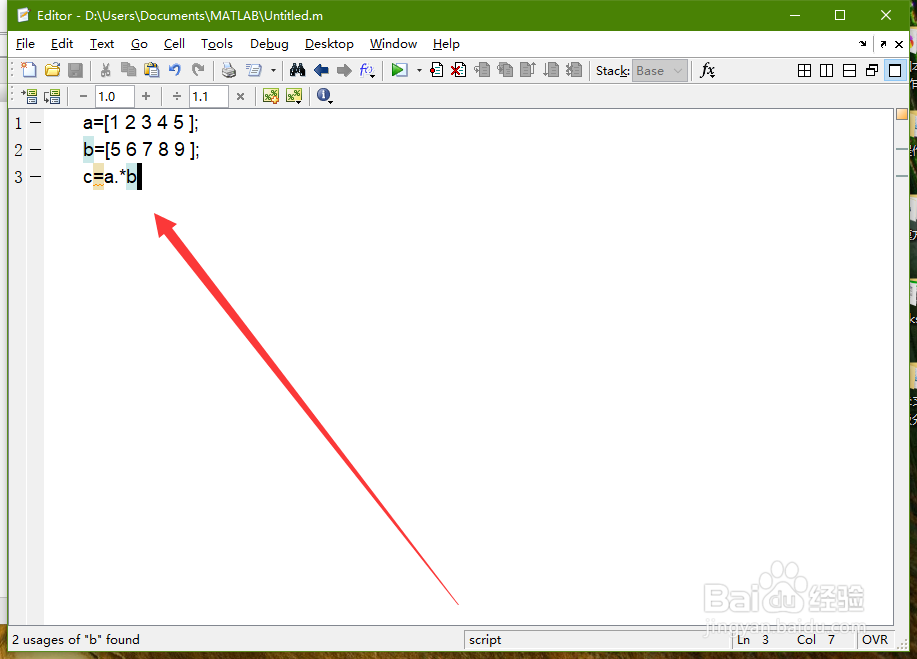Go back with the blue left arrow
The image size is (917, 659).
pos(321,70)
